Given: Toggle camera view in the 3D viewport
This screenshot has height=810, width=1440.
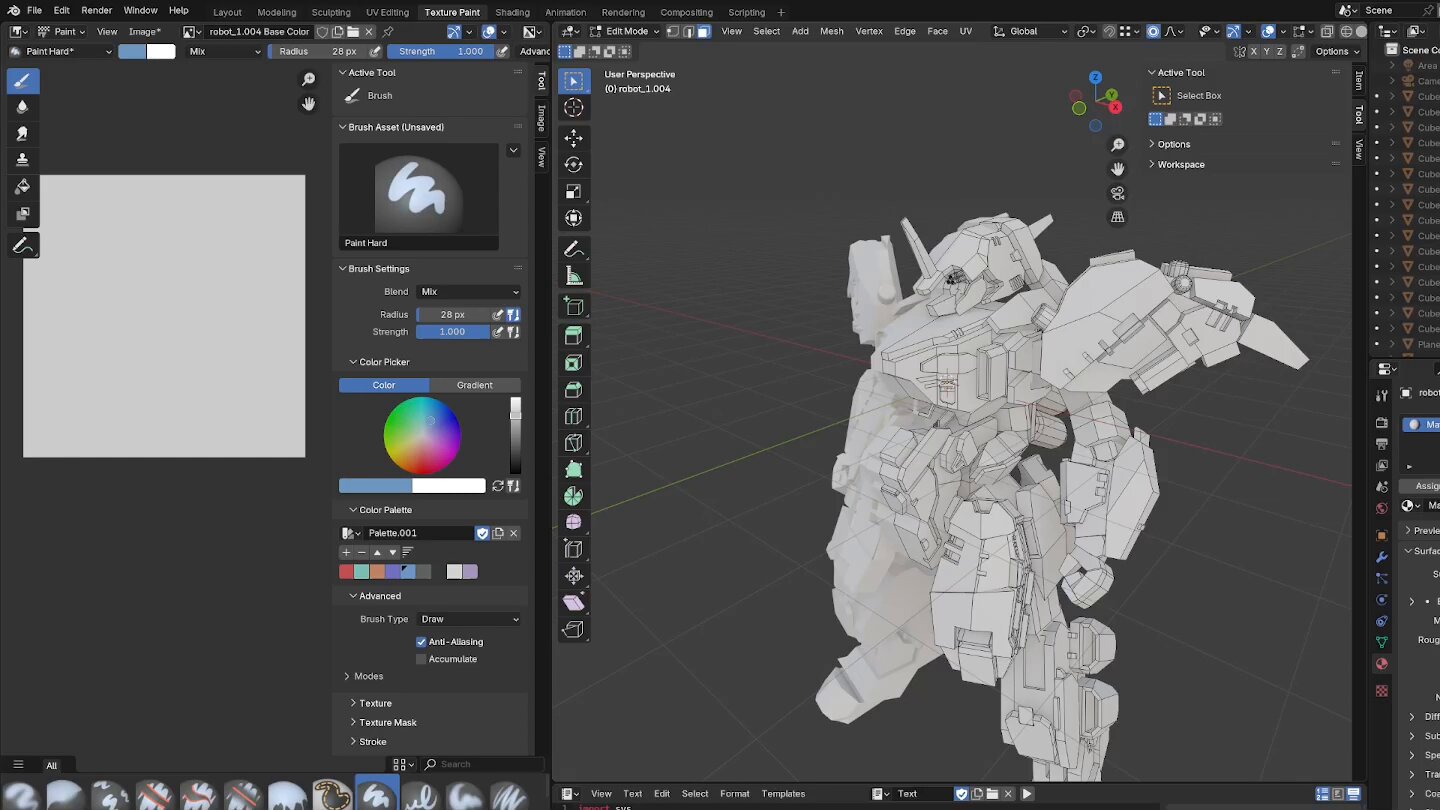Looking at the screenshot, I should point(1118,193).
